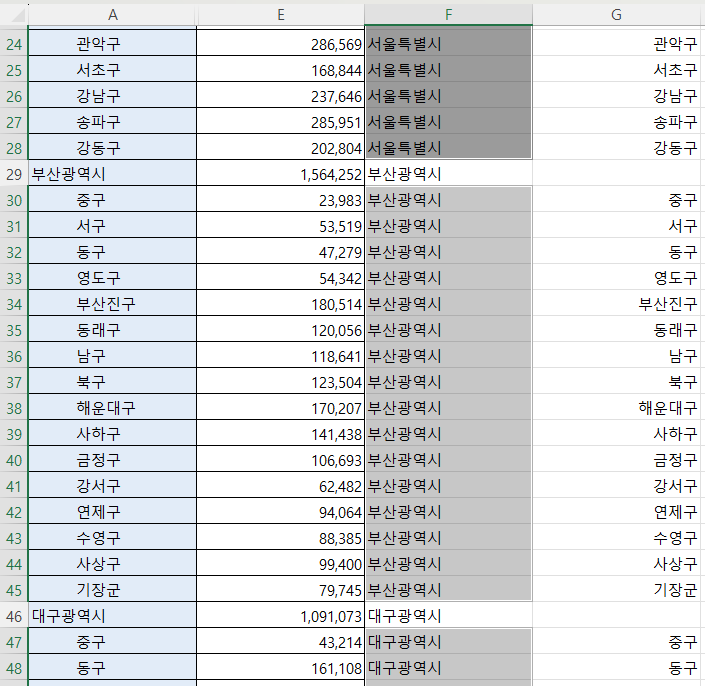Select row 29 header

pos(14,174)
